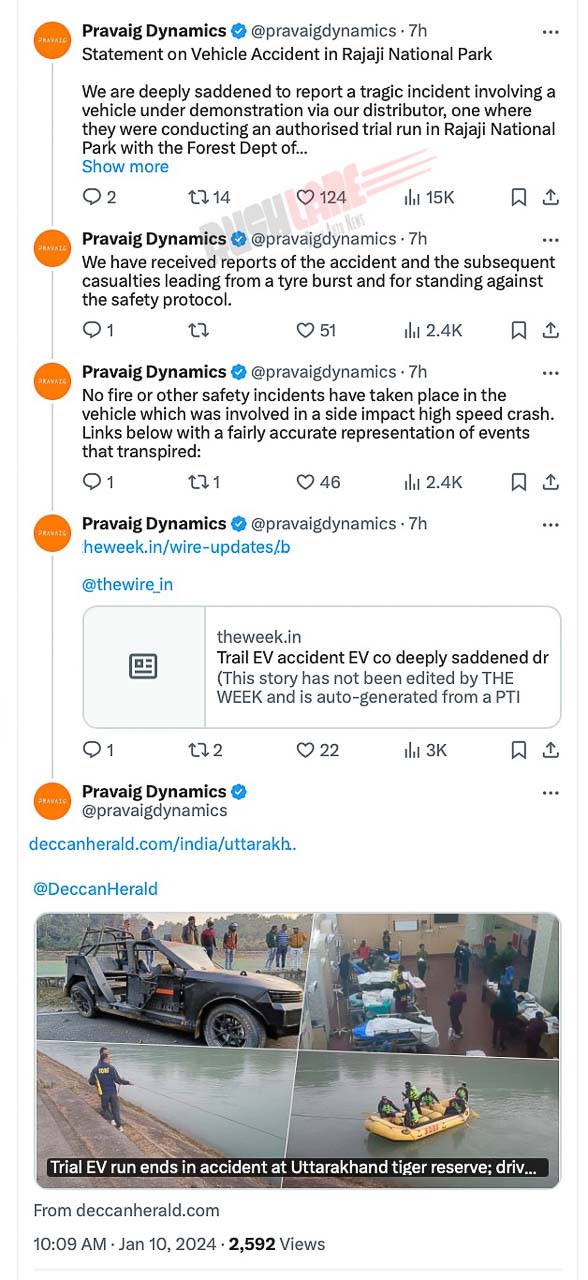The image size is (588, 1280).
Task: Bookmark the first tweet
Action: 518,197
